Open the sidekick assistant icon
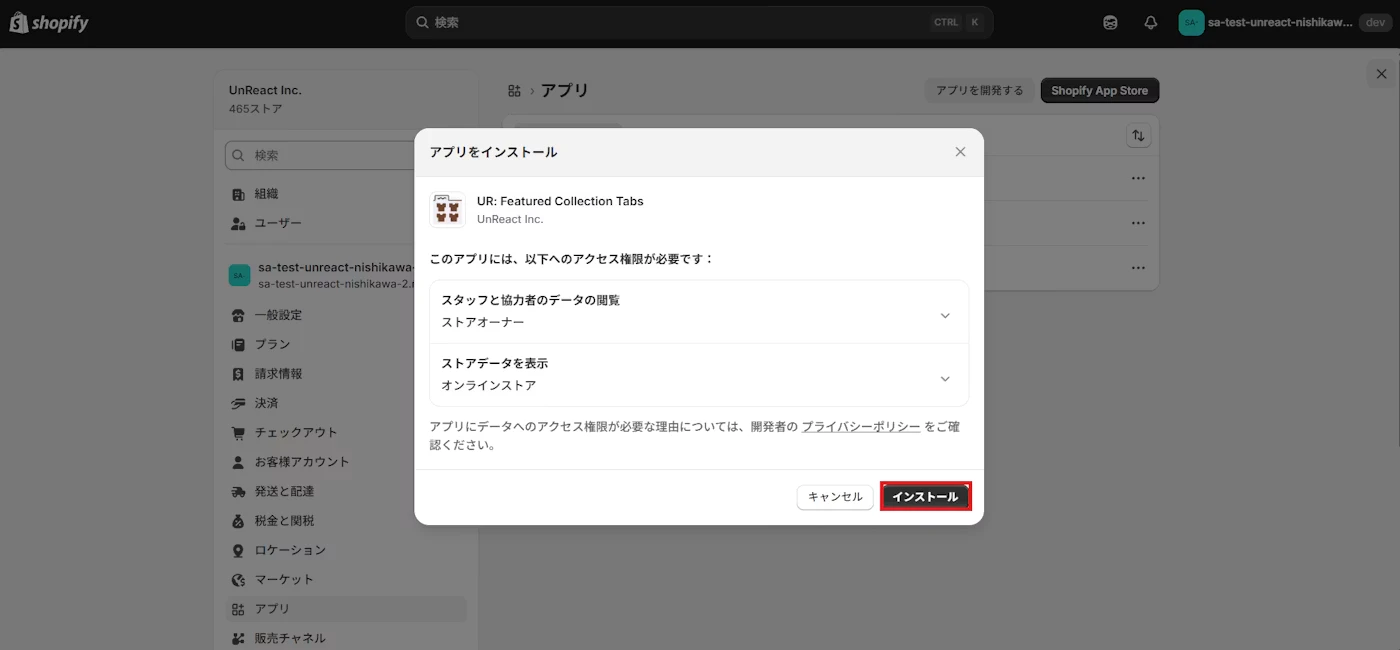The width and height of the screenshot is (1400, 650). (x=1110, y=22)
